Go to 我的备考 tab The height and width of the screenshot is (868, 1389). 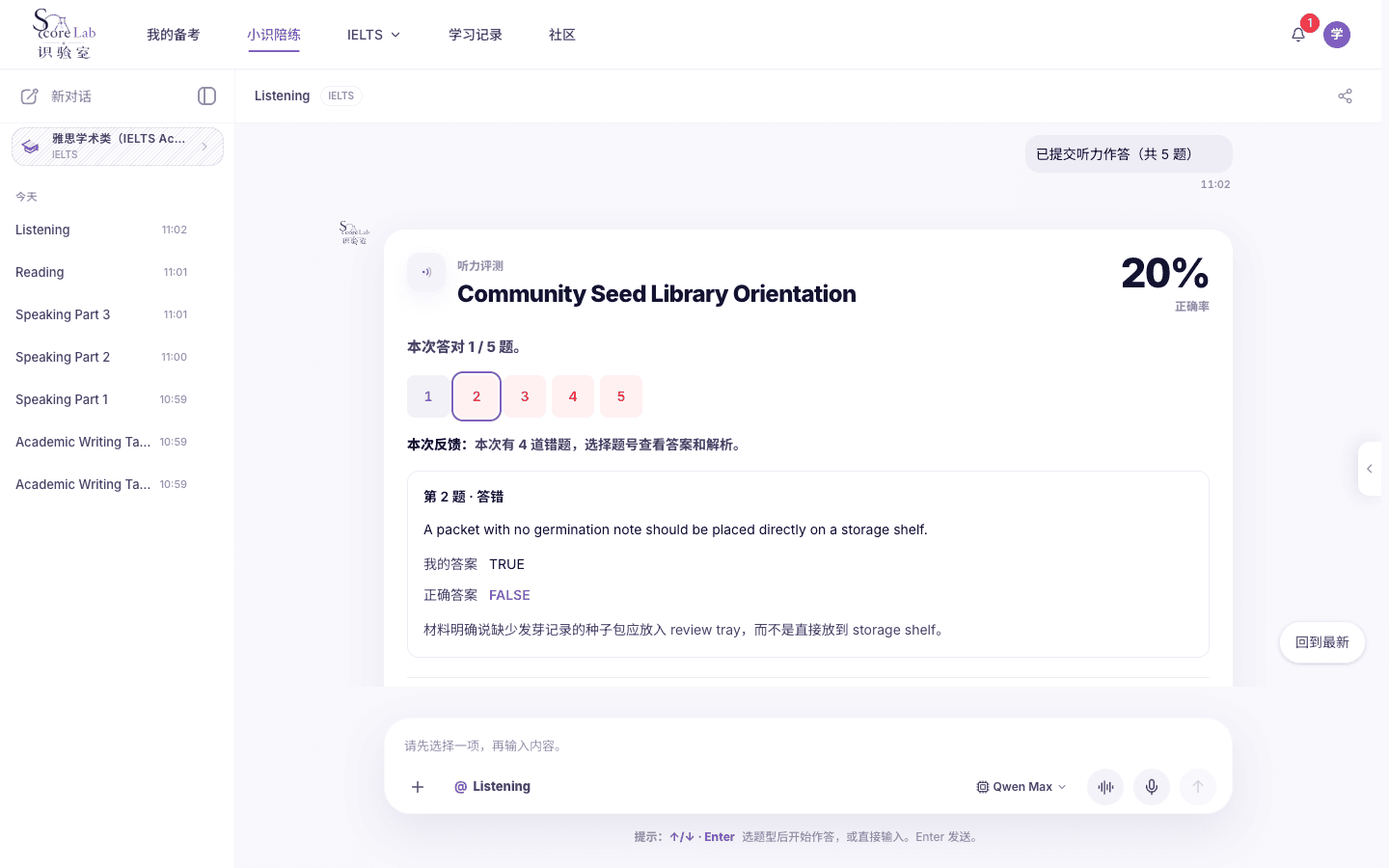[x=174, y=35]
